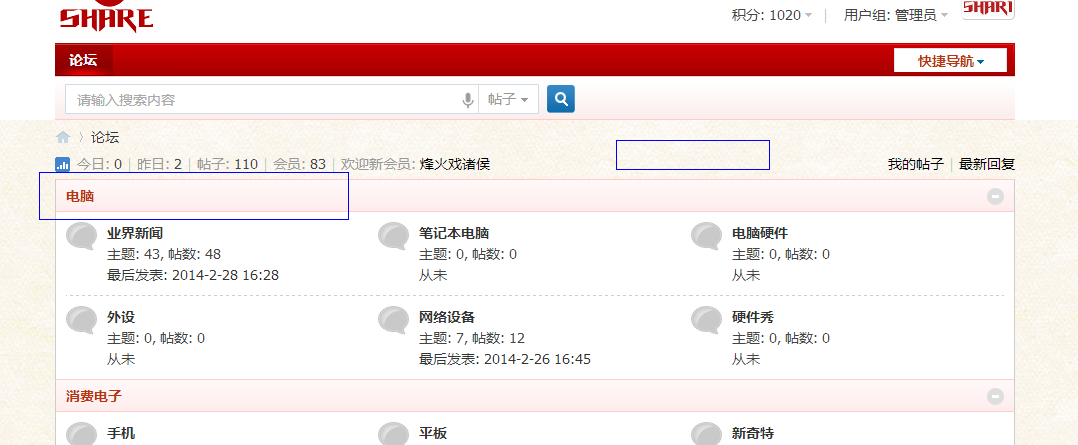Click the speech bubble icon beside 外设

[x=82, y=320]
